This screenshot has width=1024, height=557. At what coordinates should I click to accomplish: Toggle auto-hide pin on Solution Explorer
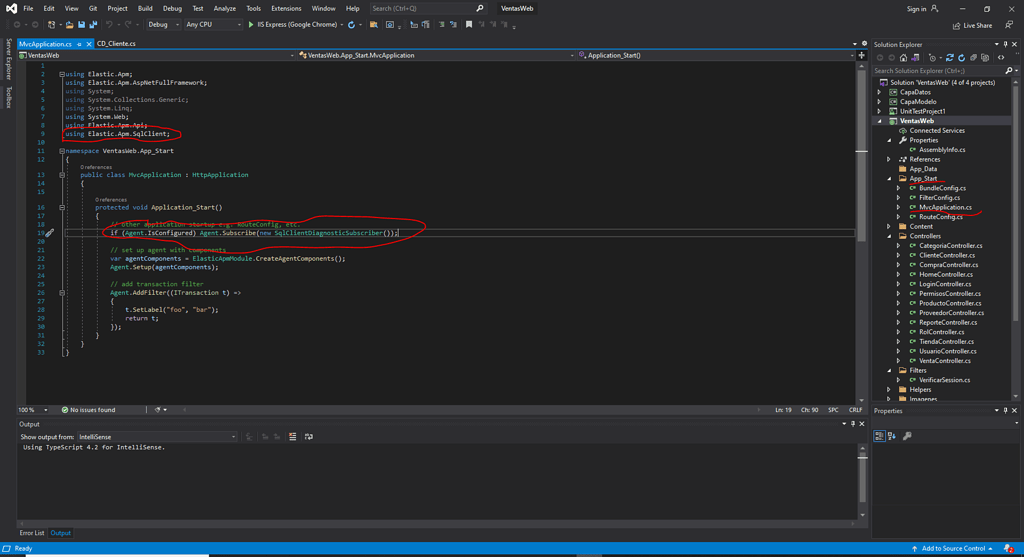(x=1005, y=44)
